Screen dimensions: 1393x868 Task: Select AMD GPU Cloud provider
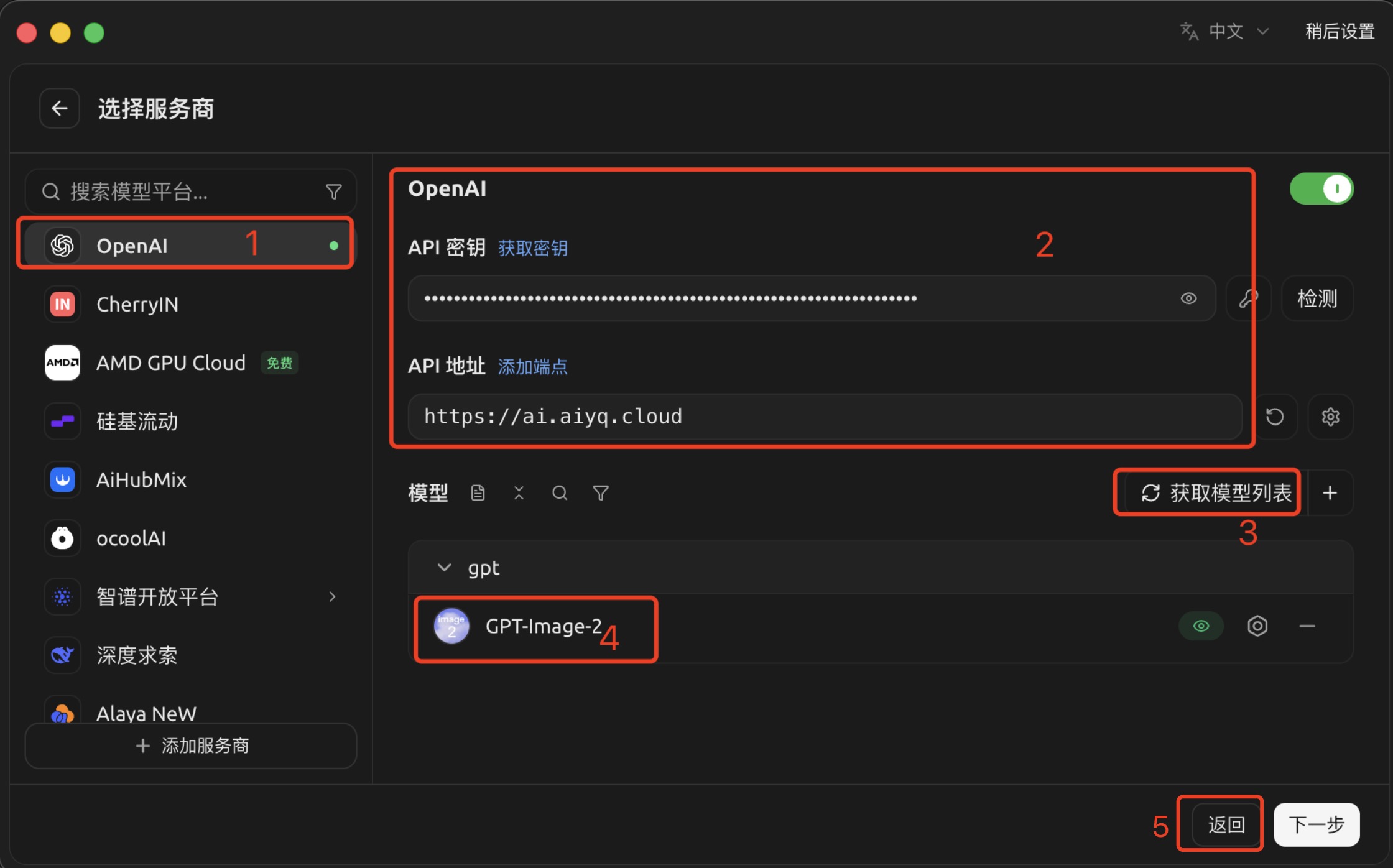pos(190,362)
